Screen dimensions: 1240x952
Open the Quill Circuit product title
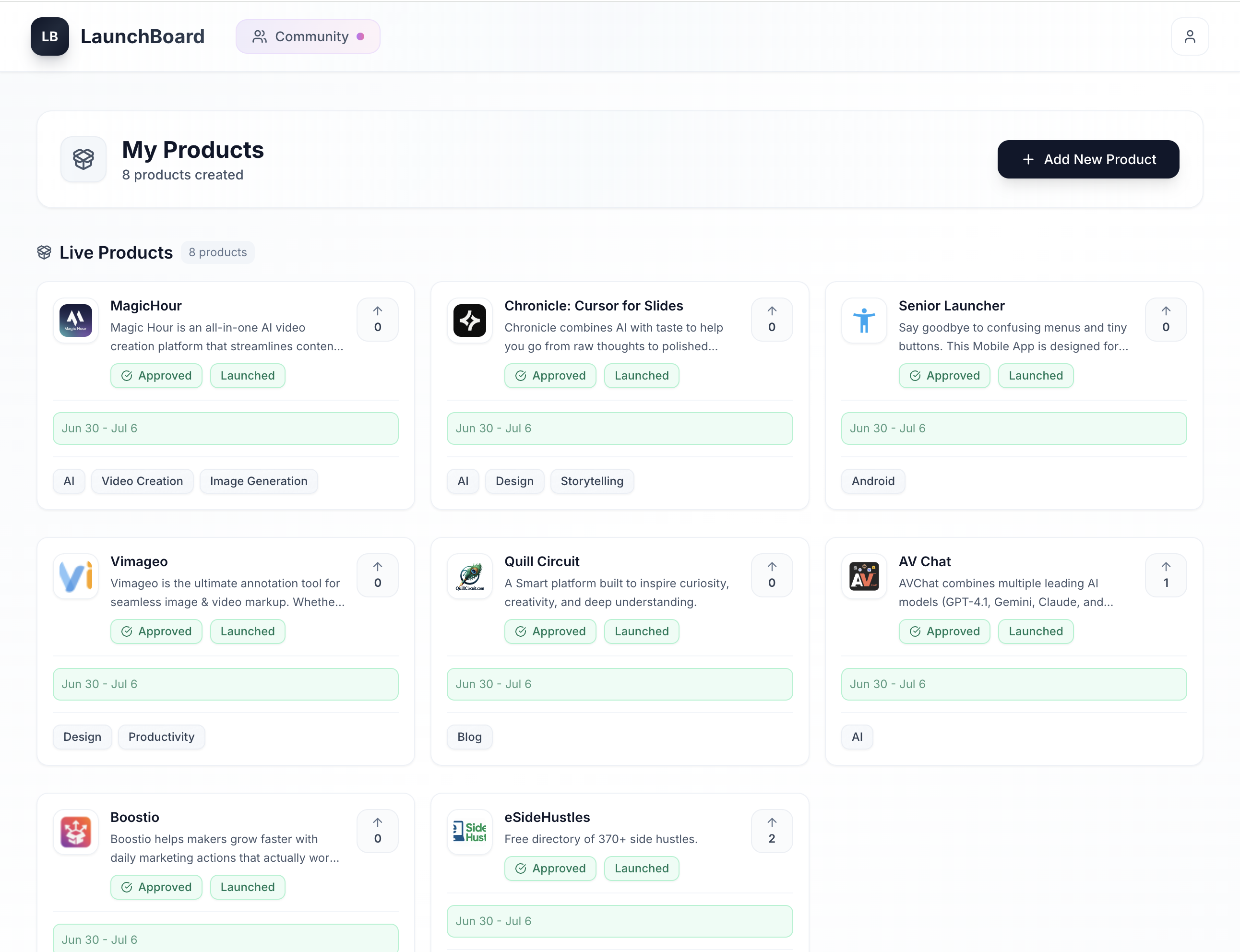tap(542, 561)
